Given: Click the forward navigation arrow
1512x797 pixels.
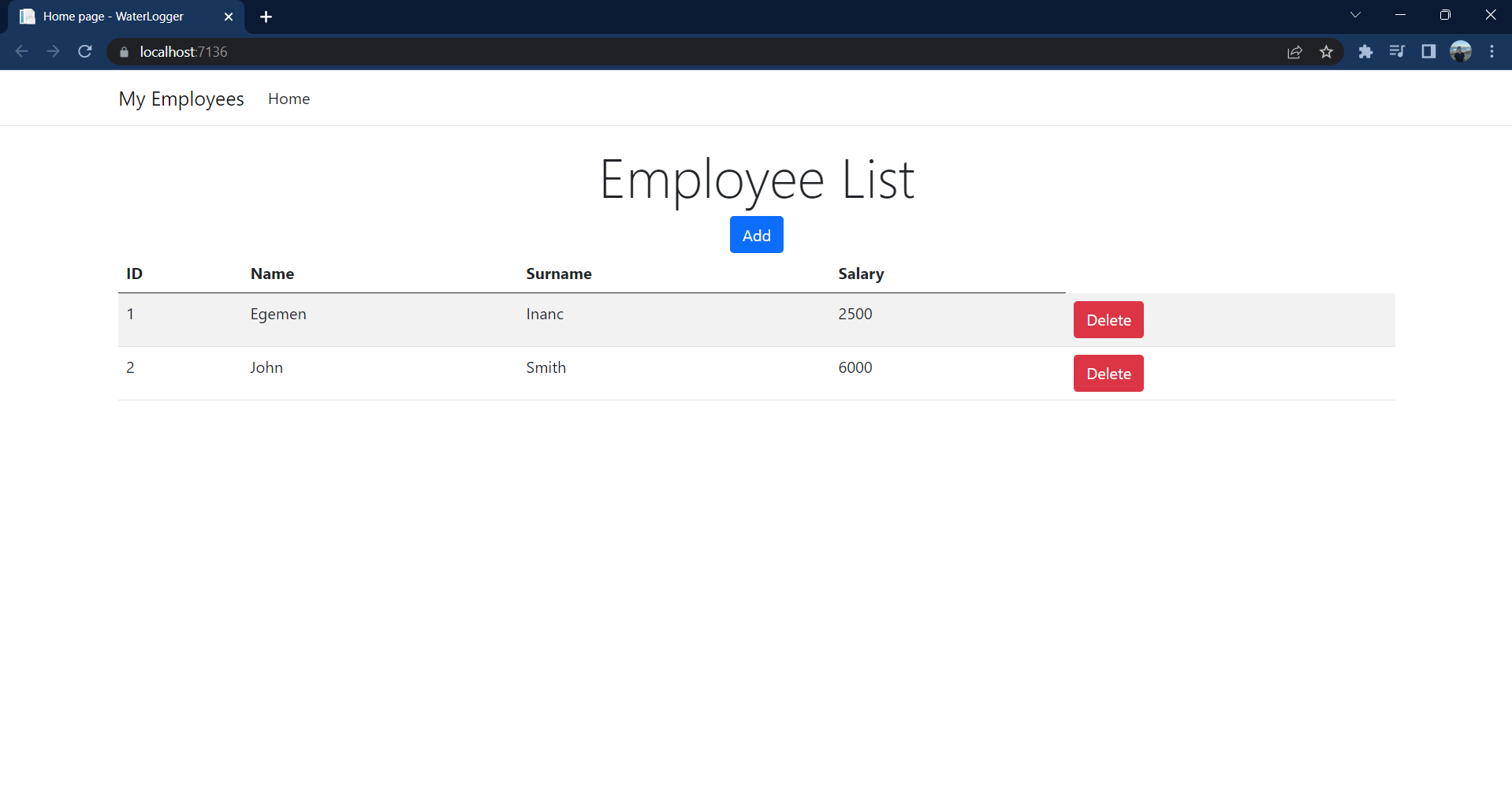Looking at the screenshot, I should coord(53,51).
